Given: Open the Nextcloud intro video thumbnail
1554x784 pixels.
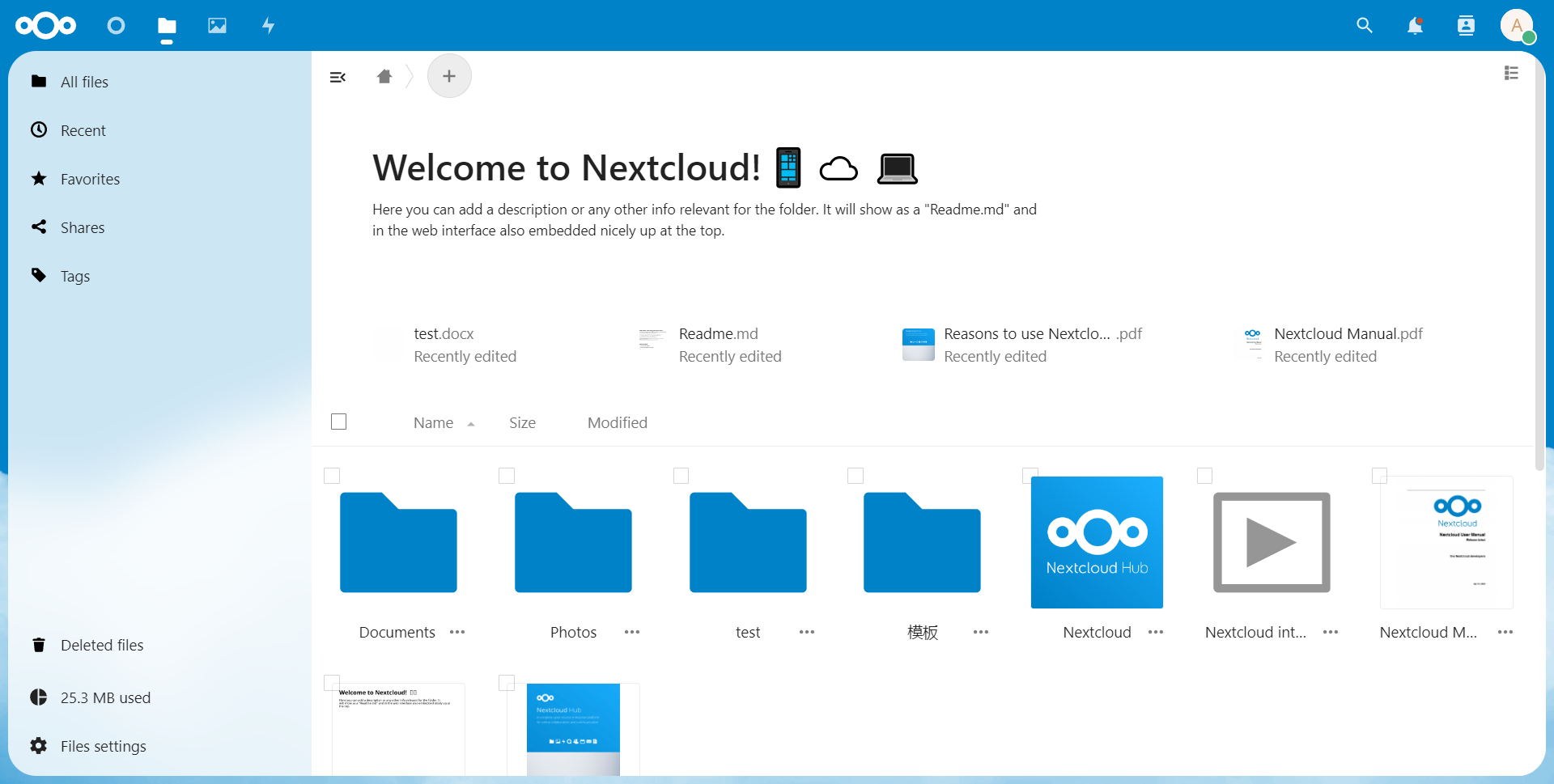Looking at the screenshot, I should click(x=1272, y=542).
